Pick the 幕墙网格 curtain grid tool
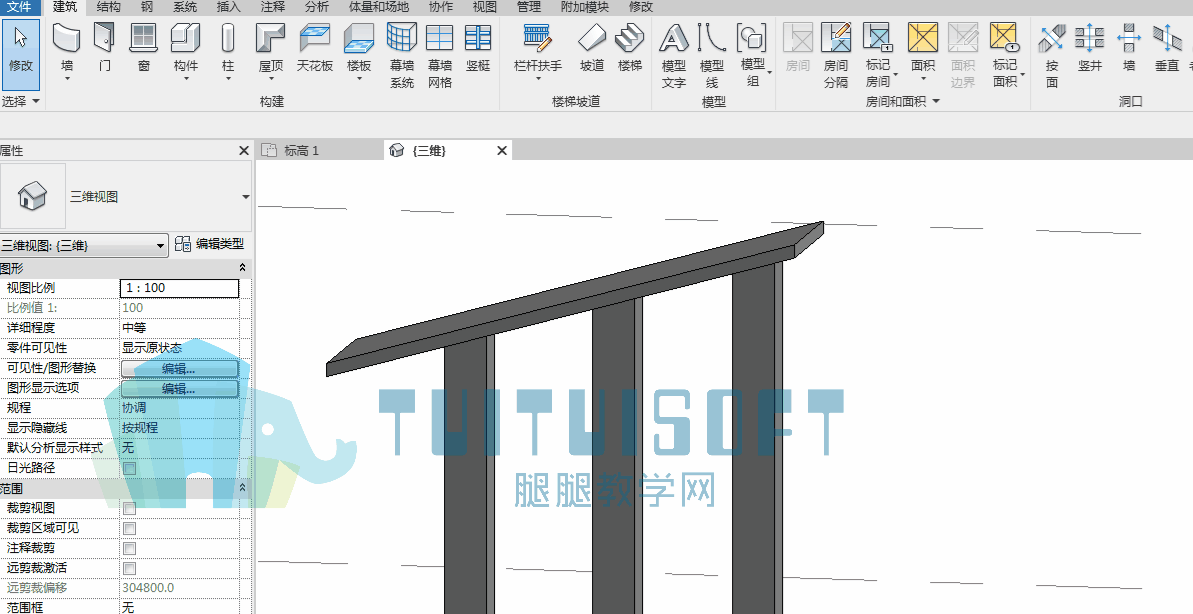Screen dimensions: 1193x614 click(x=440, y=55)
